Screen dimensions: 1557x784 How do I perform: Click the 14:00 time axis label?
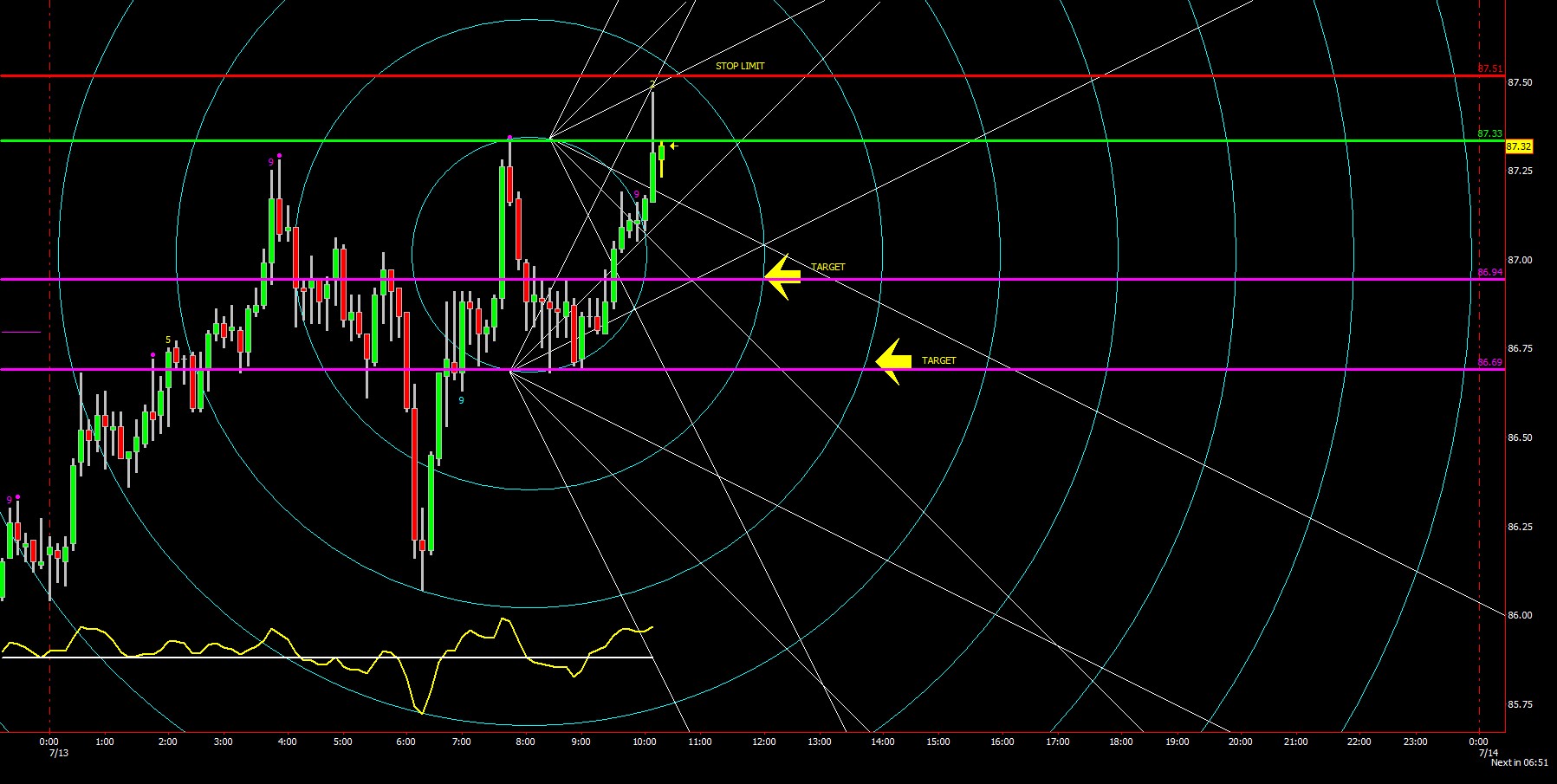click(x=883, y=742)
